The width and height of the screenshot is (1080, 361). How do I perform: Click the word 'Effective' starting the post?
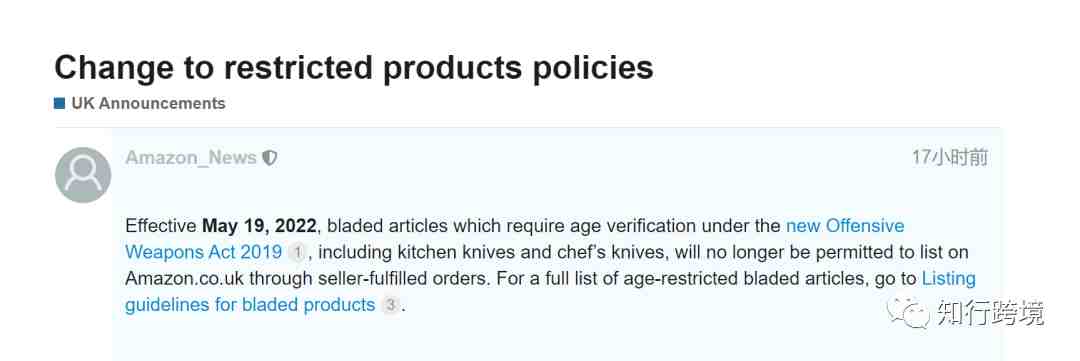(161, 226)
